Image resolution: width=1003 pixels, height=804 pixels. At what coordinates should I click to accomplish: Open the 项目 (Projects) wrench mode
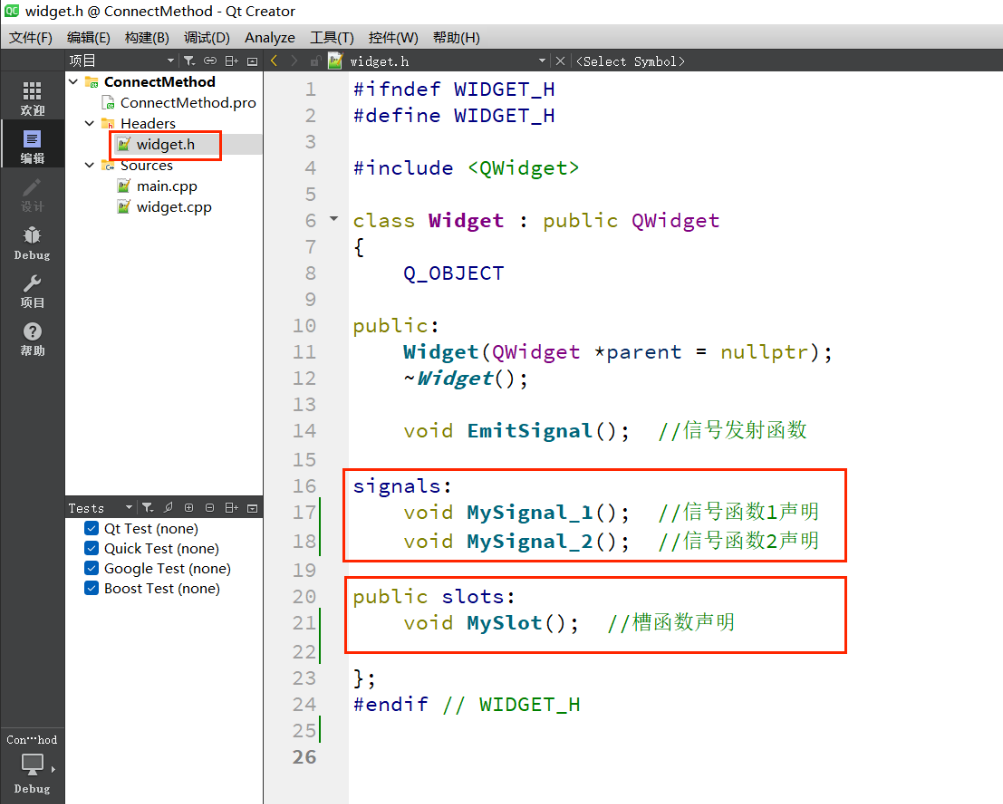click(32, 290)
